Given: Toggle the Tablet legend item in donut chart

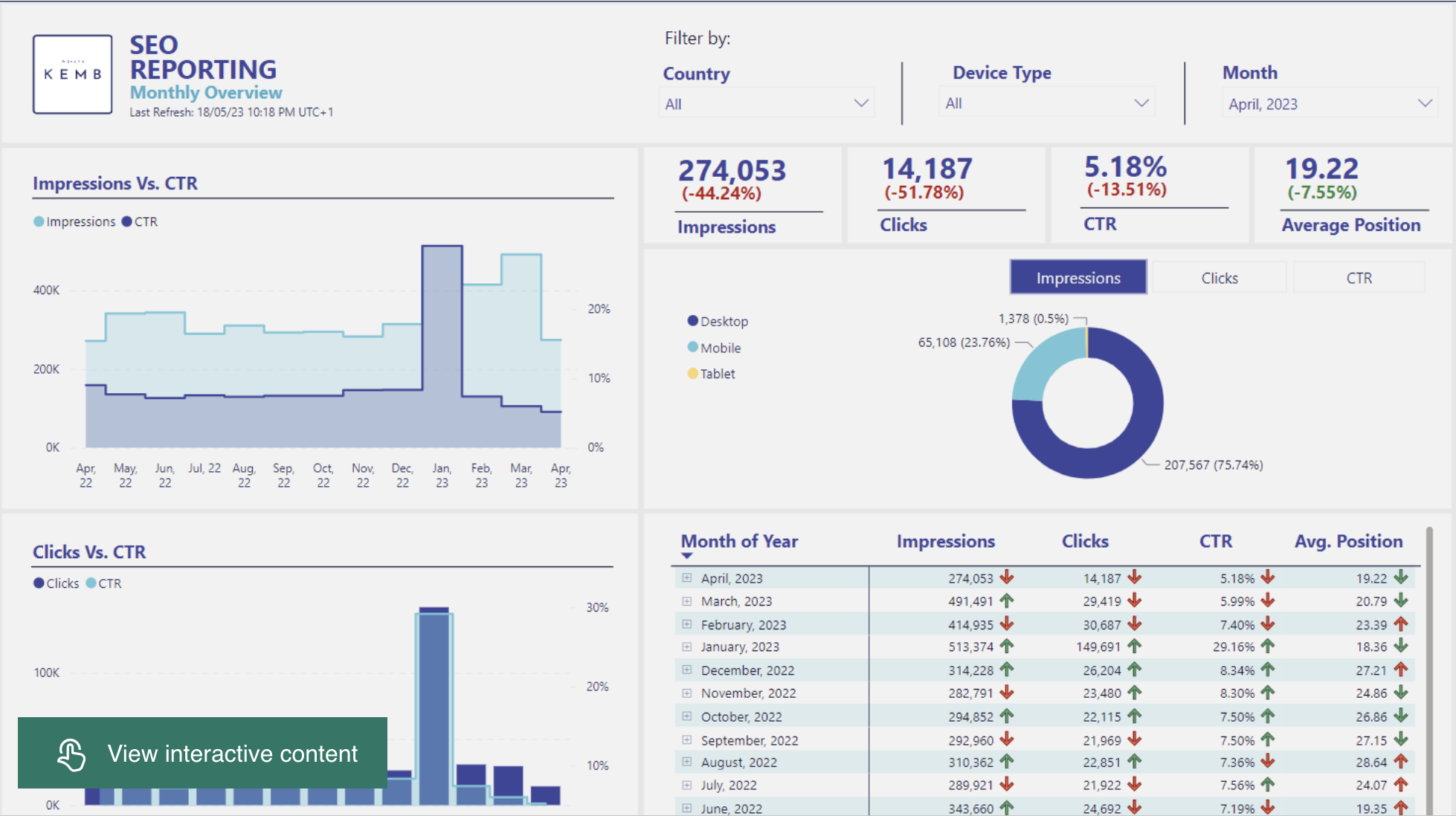Looking at the screenshot, I should click(x=712, y=374).
